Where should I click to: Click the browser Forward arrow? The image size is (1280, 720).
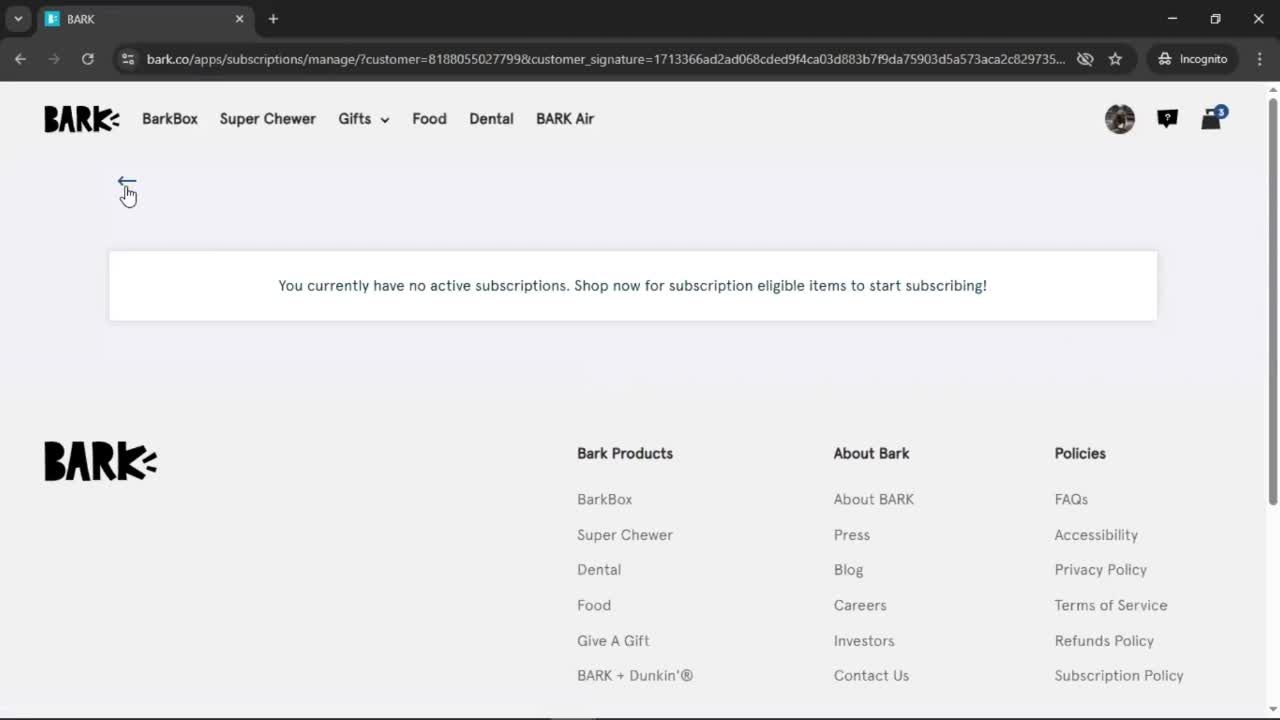coord(54,59)
